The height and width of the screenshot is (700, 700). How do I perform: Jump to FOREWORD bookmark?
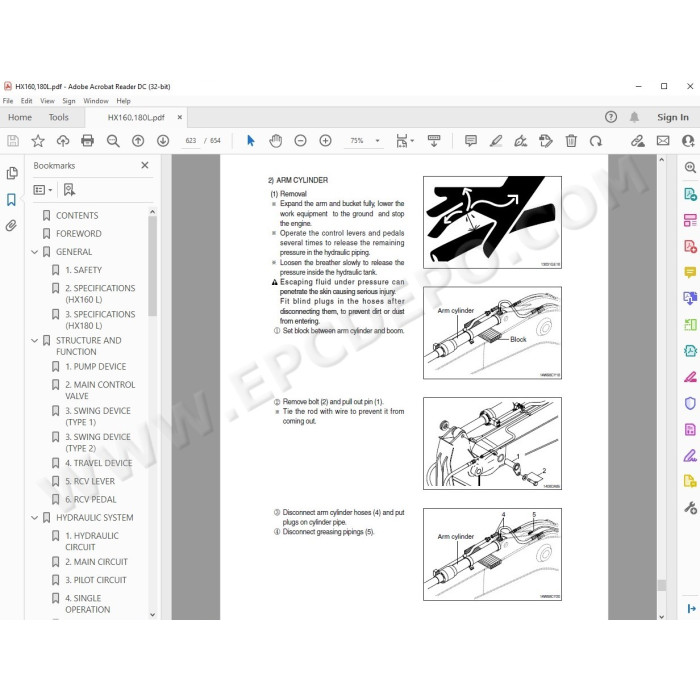click(79, 234)
